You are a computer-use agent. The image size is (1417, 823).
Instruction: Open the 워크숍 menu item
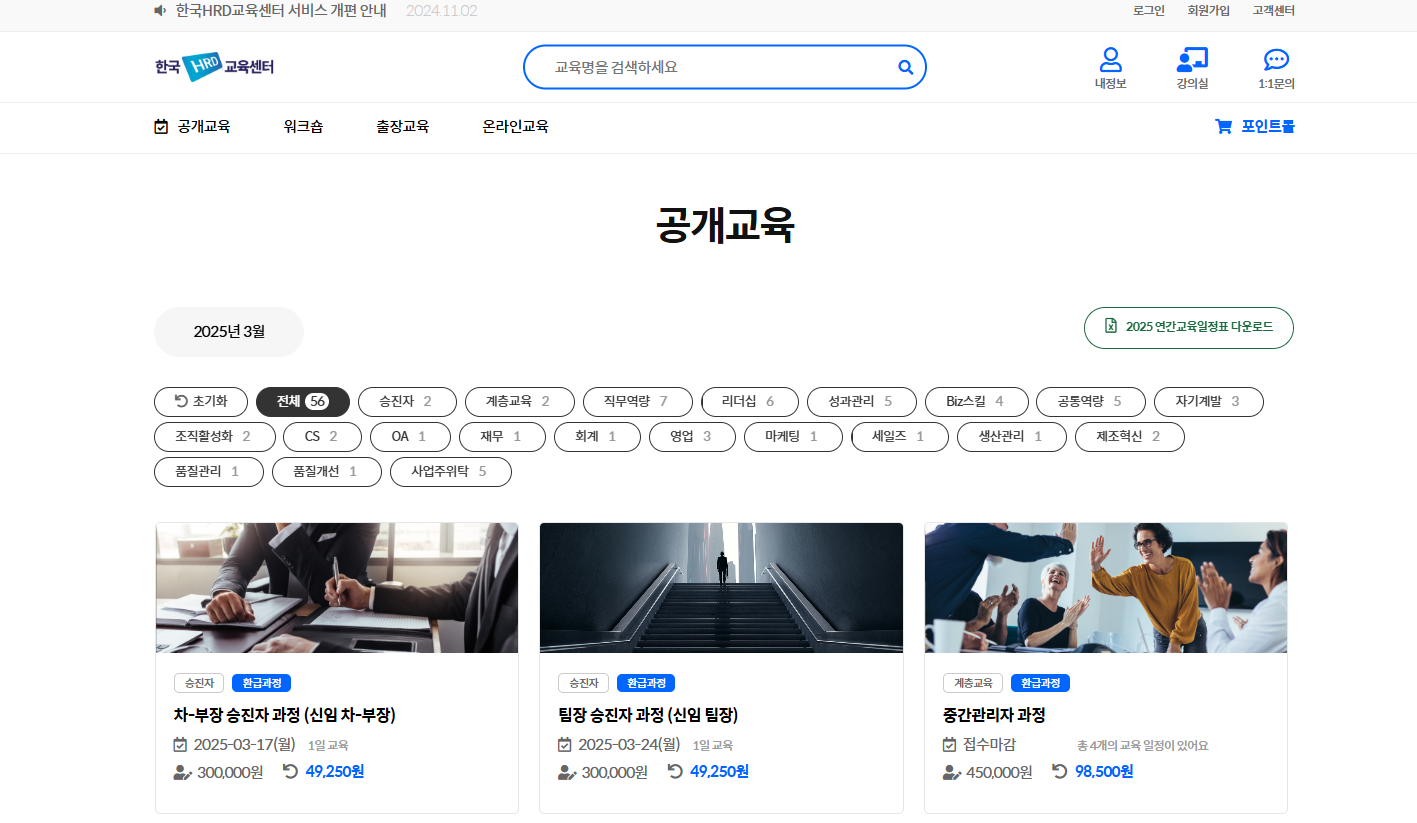(303, 127)
